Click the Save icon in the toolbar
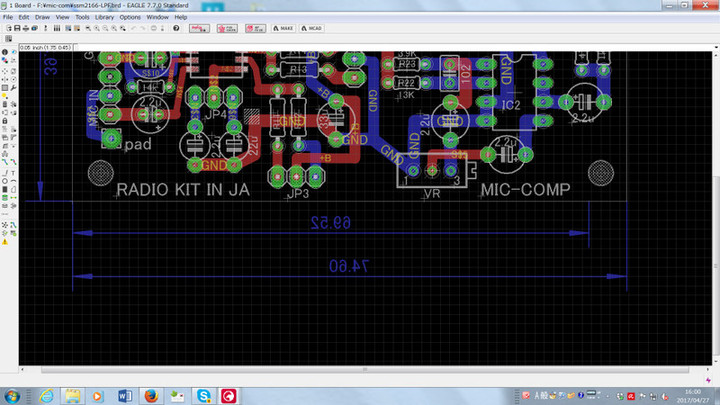This screenshot has width=720, height=405. click(x=17, y=28)
